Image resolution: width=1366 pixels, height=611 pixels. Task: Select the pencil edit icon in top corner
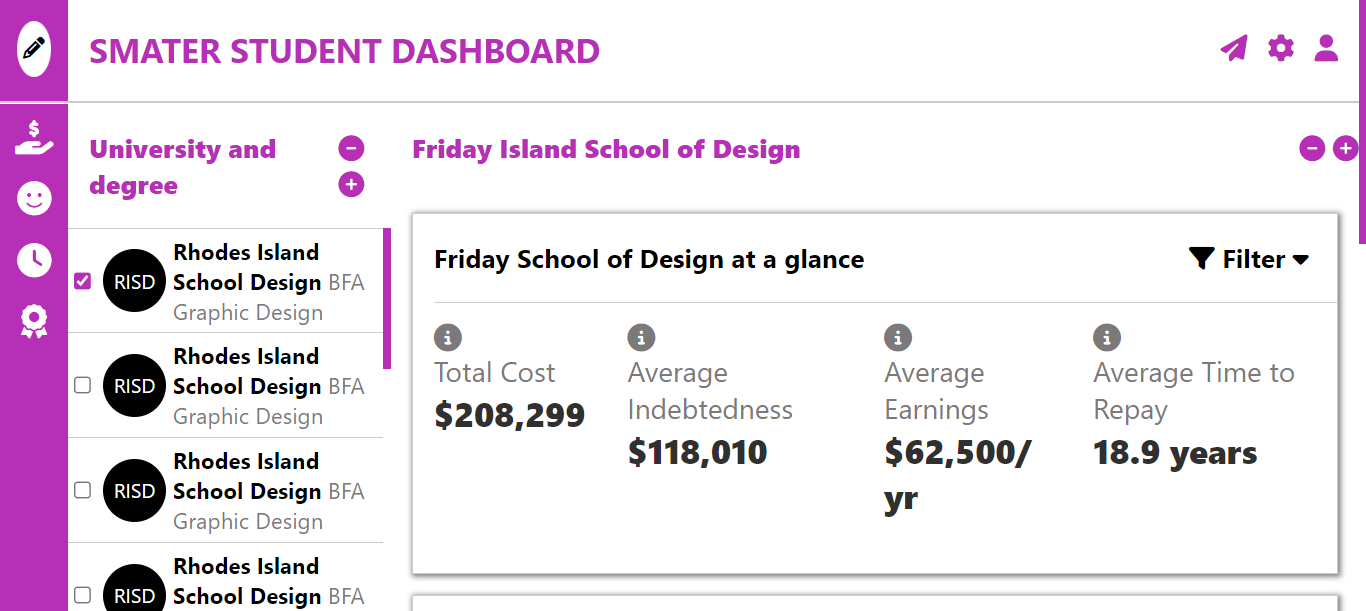(33, 47)
